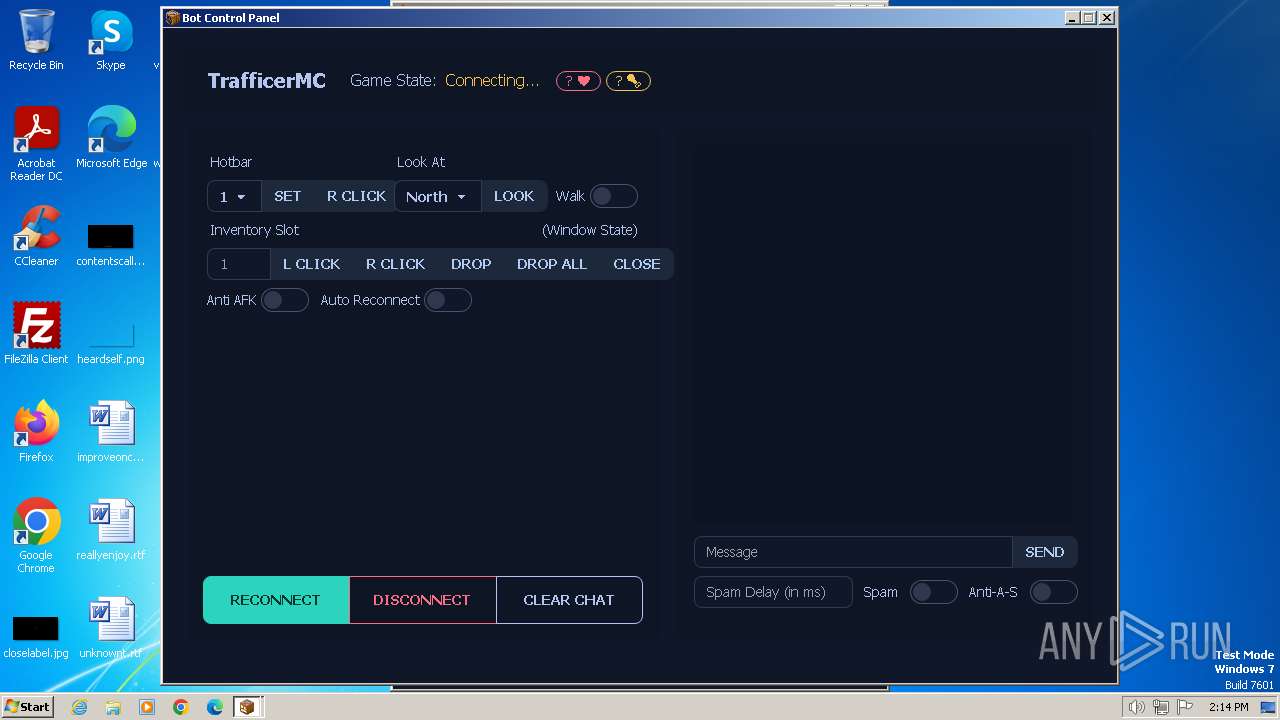This screenshot has width=1280, height=720.
Task: Click the DROP ALL button
Action: click(x=552, y=264)
